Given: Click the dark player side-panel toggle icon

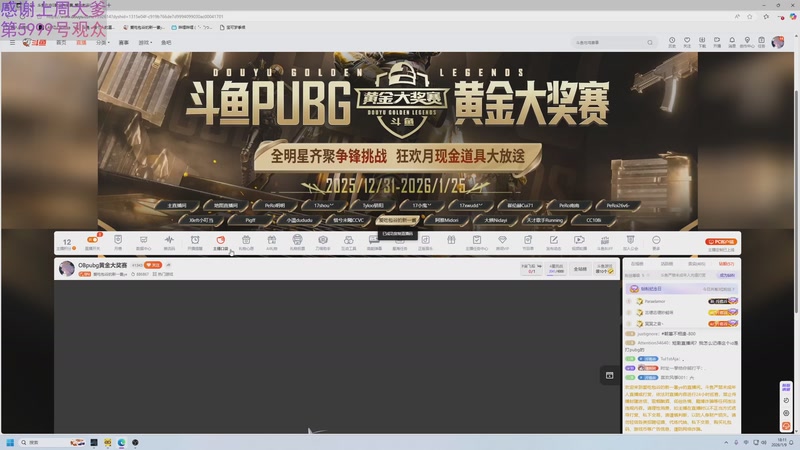Looking at the screenshot, I should tap(609, 375).
